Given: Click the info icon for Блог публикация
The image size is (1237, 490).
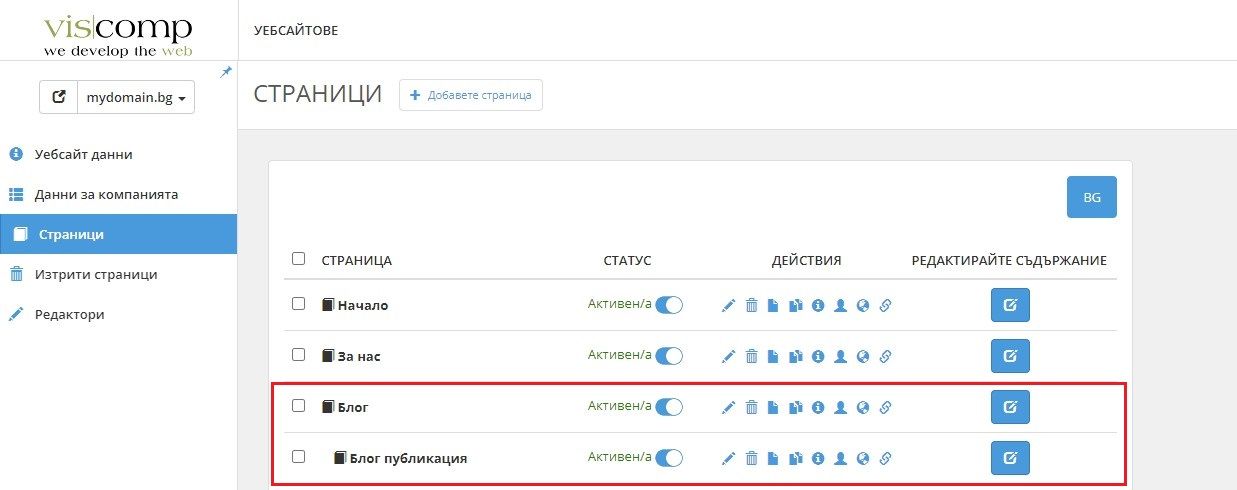Looking at the screenshot, I should [x=817, y=458].
